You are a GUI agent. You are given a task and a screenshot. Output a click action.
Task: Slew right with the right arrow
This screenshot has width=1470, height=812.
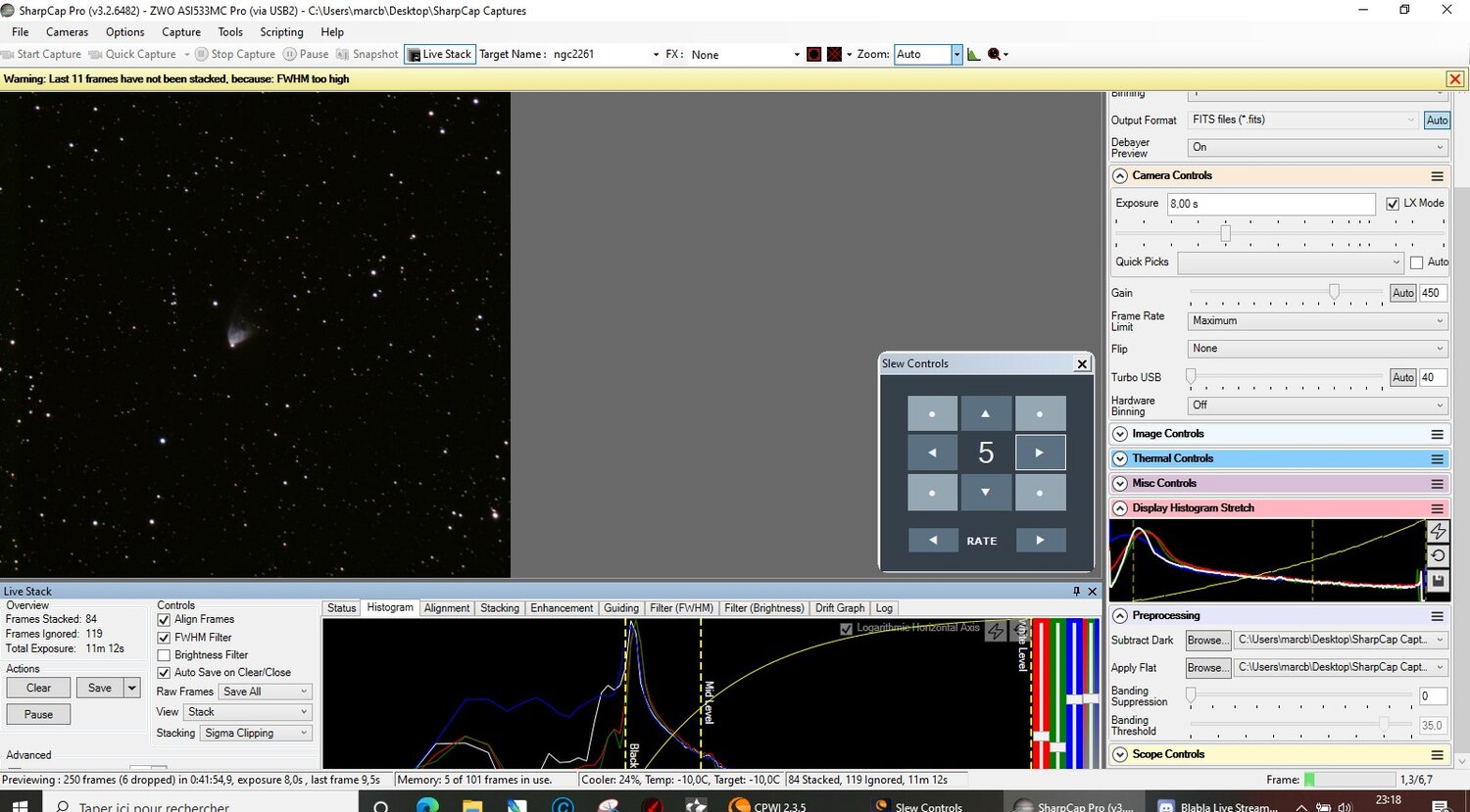pyautogui.click(x=1040, y=453)
